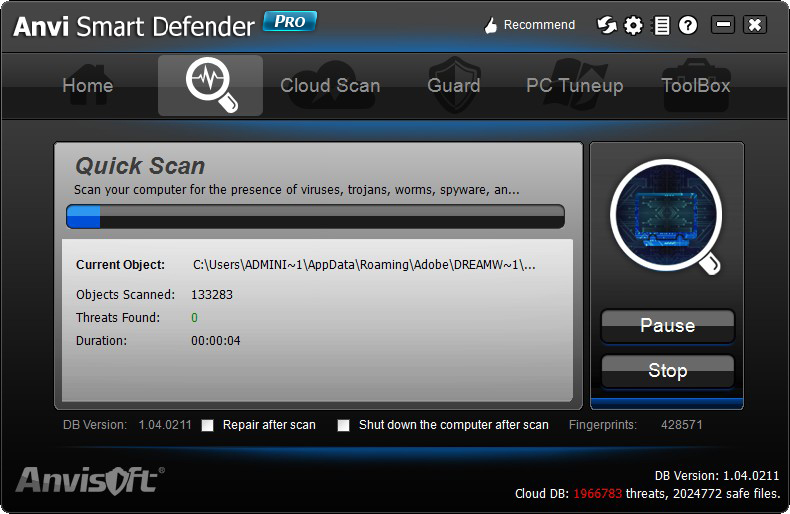Screen dimensions: 790x514
Task: Click the Fingerprints value 428571
Action: [681, 425]
